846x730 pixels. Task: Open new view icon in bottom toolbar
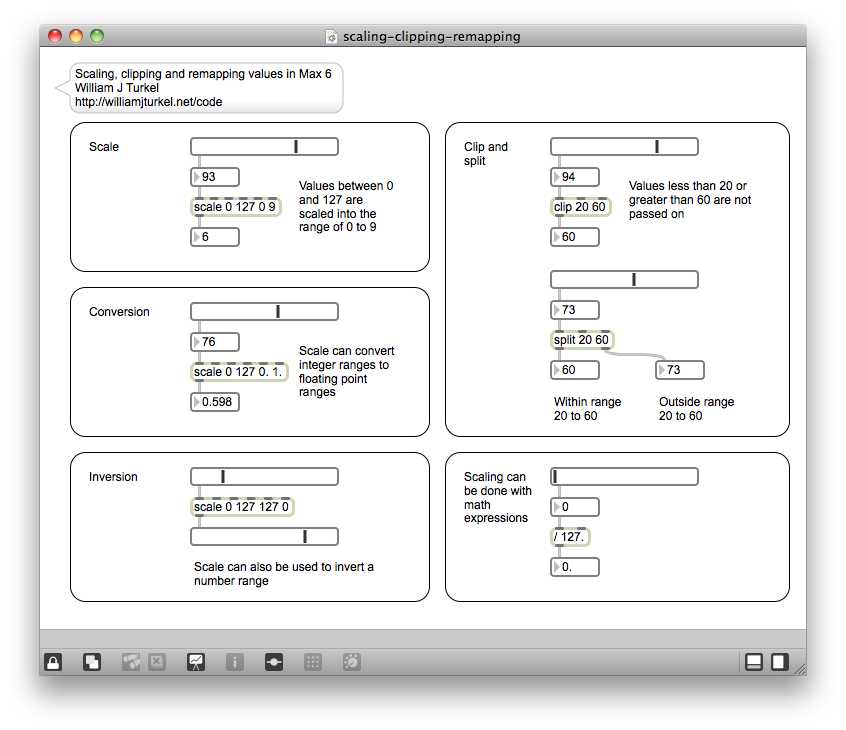pos(91,661)
